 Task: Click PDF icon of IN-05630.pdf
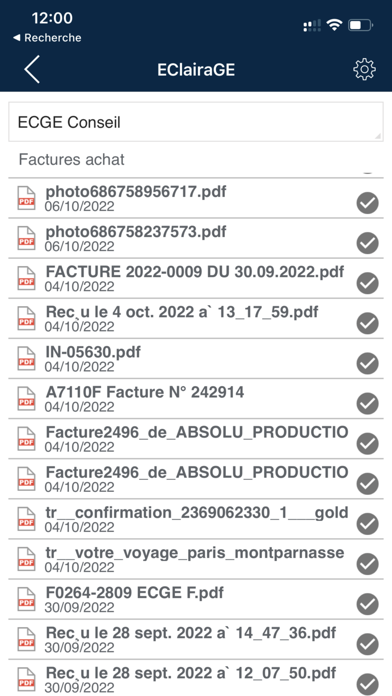pyautogui.click(x=26, y=358)
